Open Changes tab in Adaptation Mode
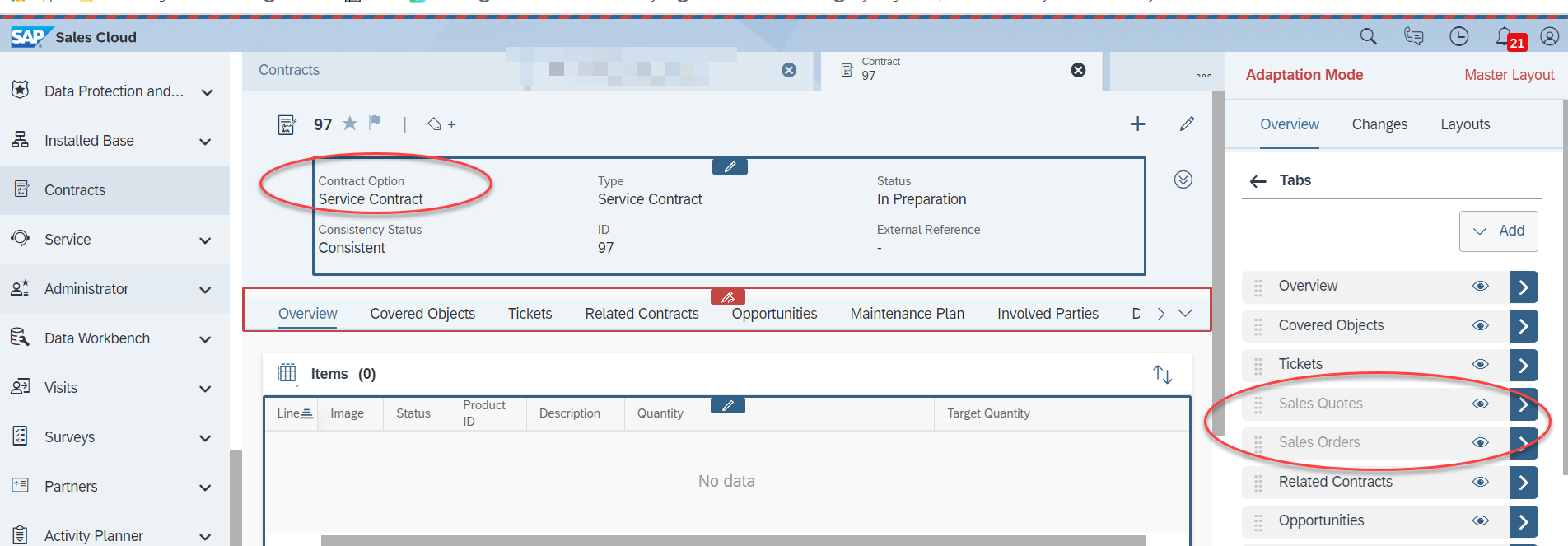The width and height of the screenshot is (1568, 546). coord(1379,124)
